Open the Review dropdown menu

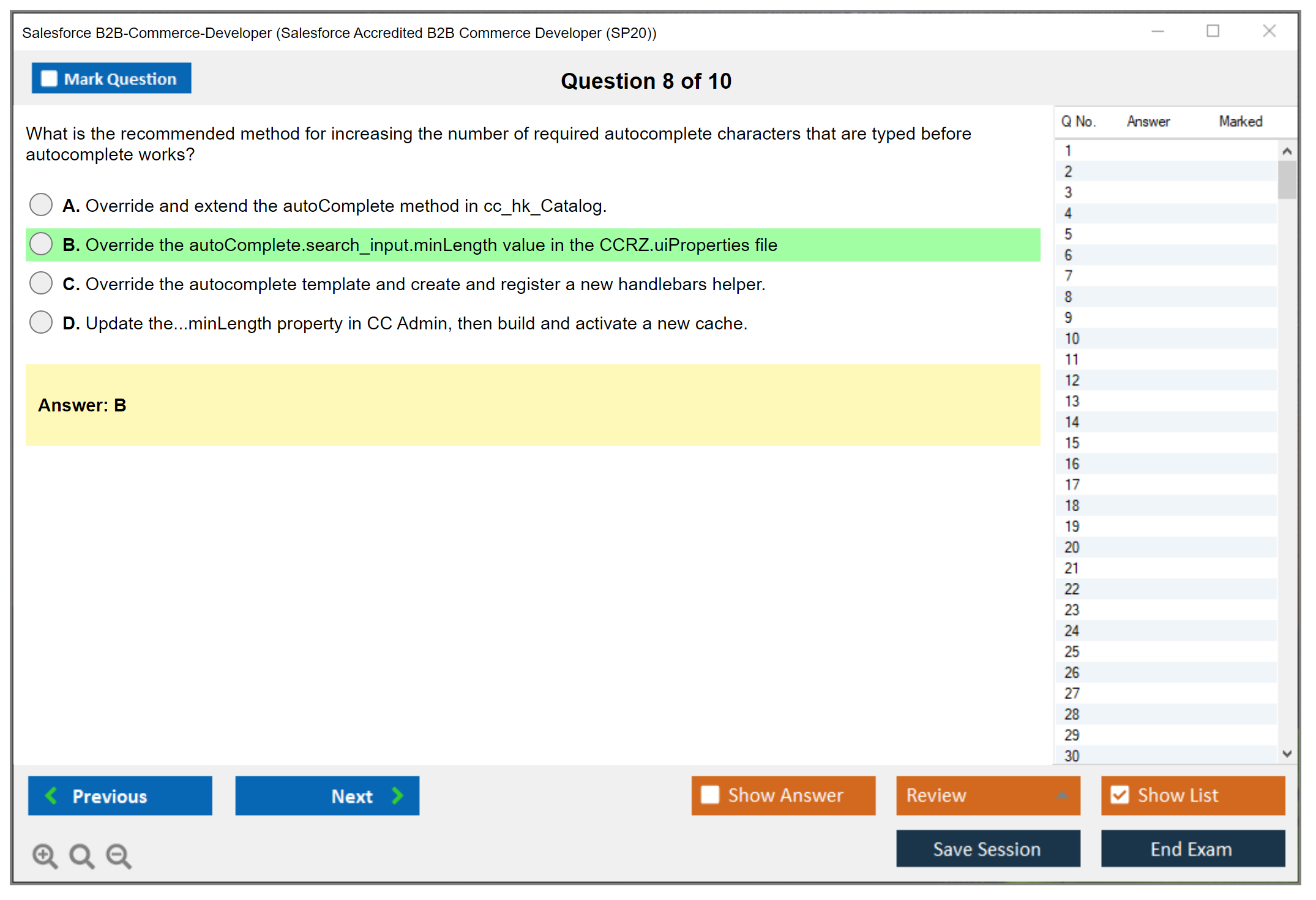pos(987,795)
